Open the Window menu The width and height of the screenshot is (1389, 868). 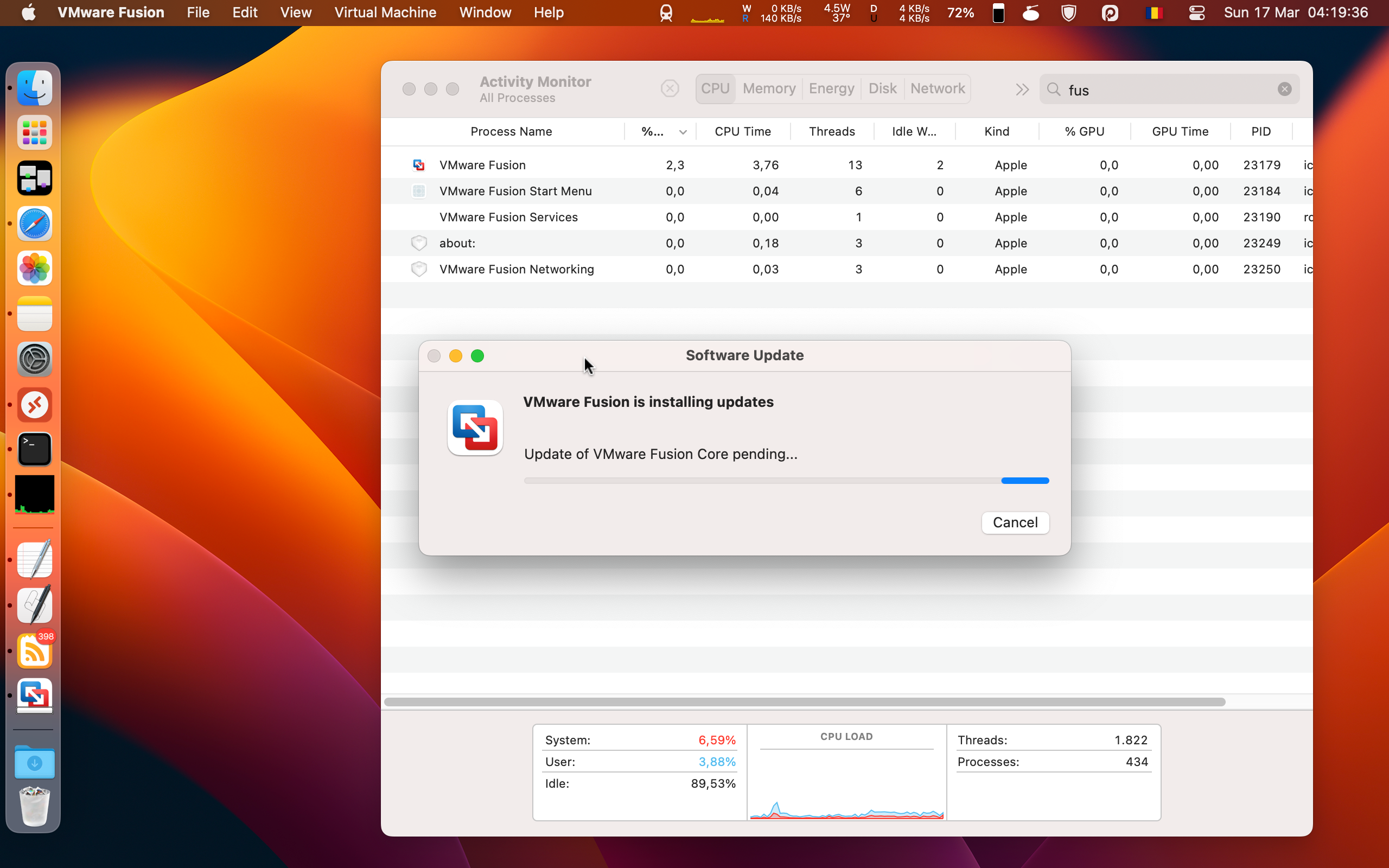coord(485,12)
